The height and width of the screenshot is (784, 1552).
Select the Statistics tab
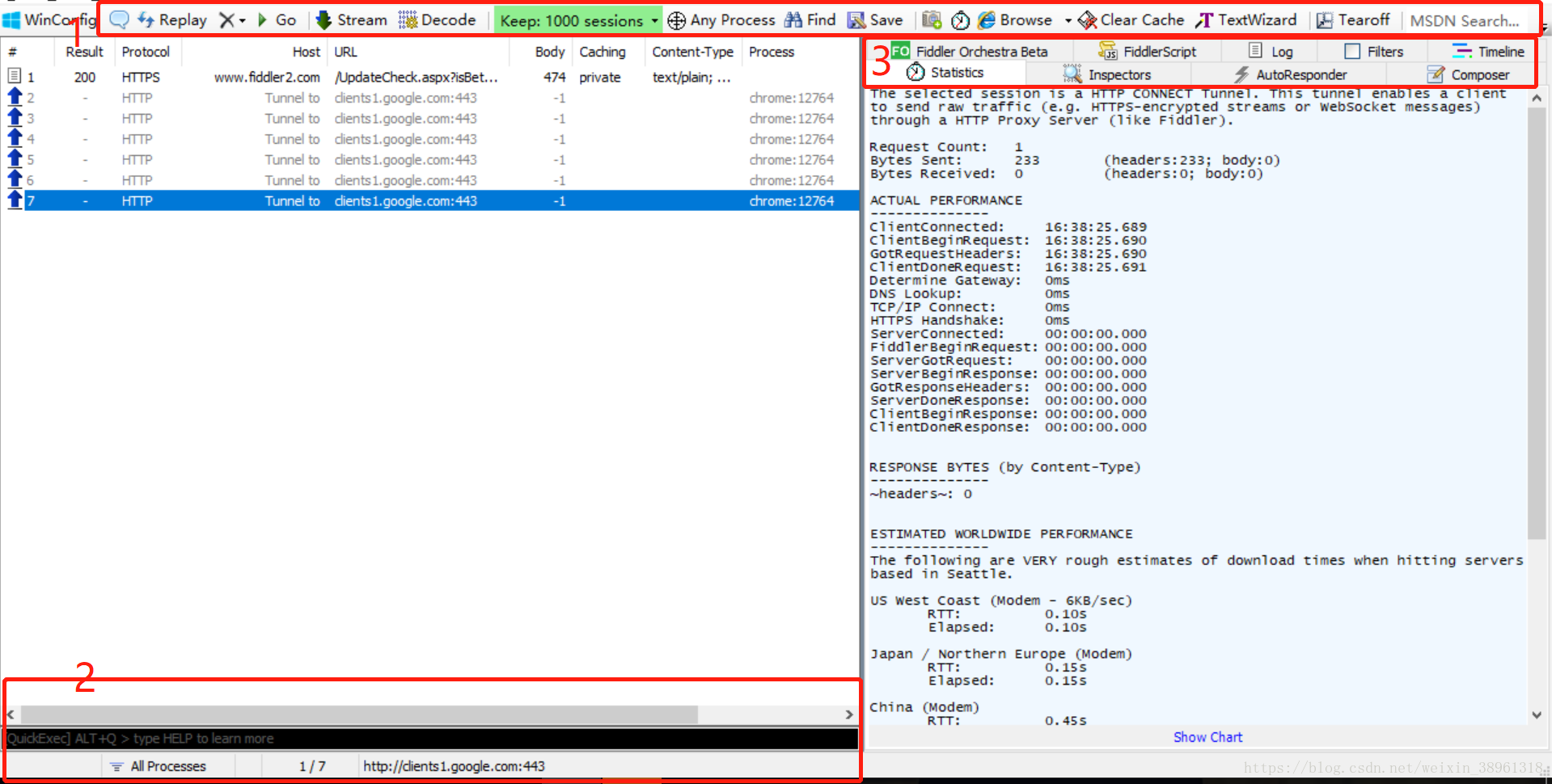click(945, 72)
